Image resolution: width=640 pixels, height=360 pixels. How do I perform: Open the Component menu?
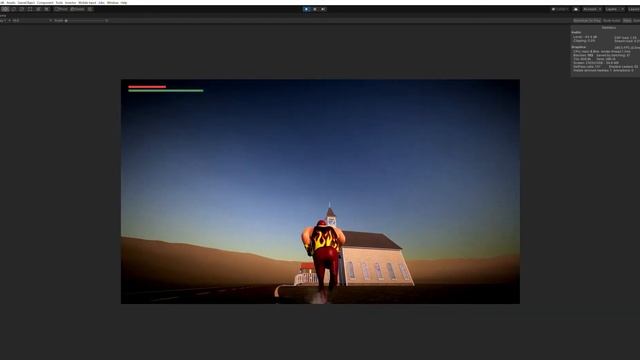45,2
